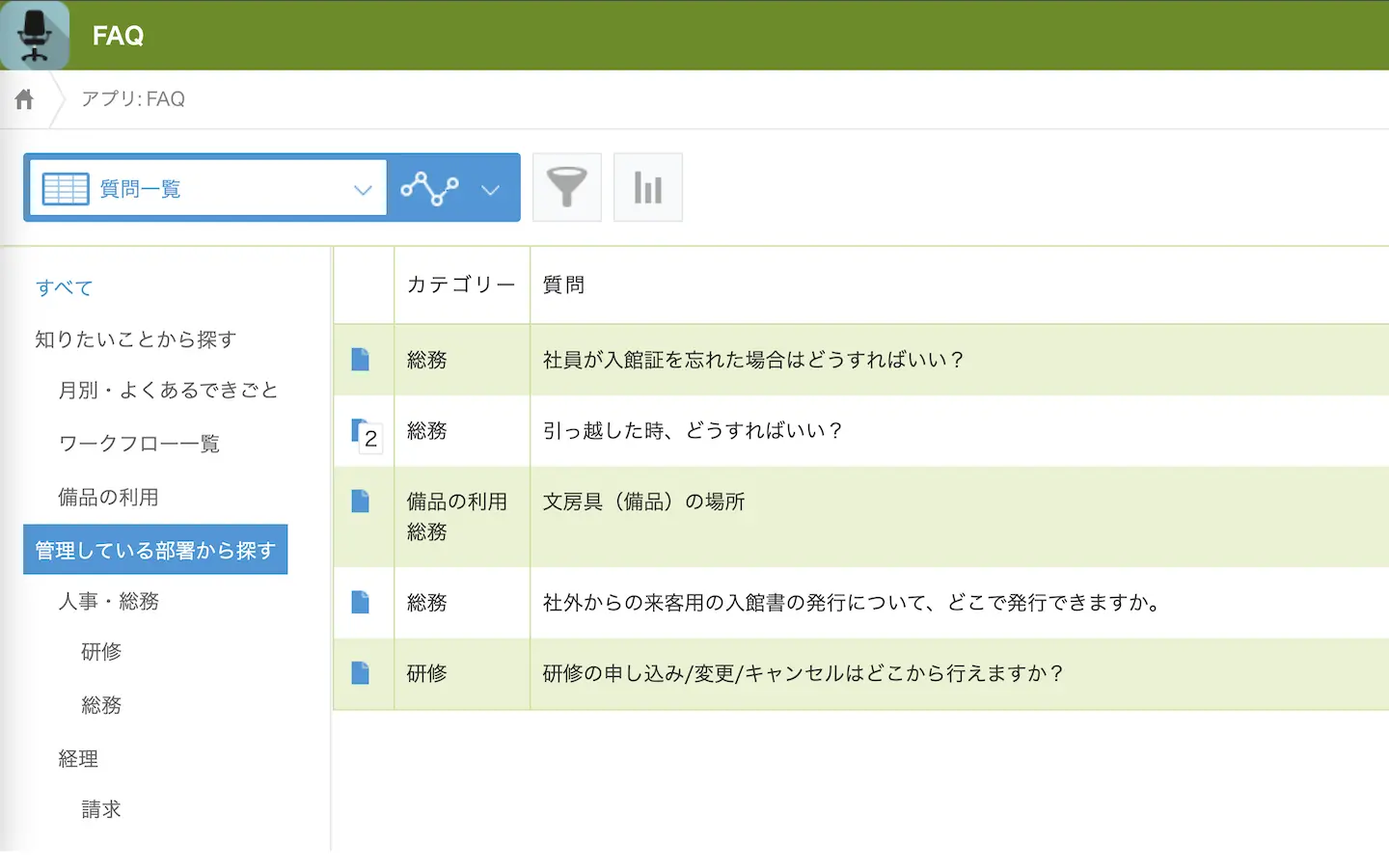Viewport: 1389px width, 868px height.
Task: Open the filter funnel icon
Action: [x=566, y=187]
